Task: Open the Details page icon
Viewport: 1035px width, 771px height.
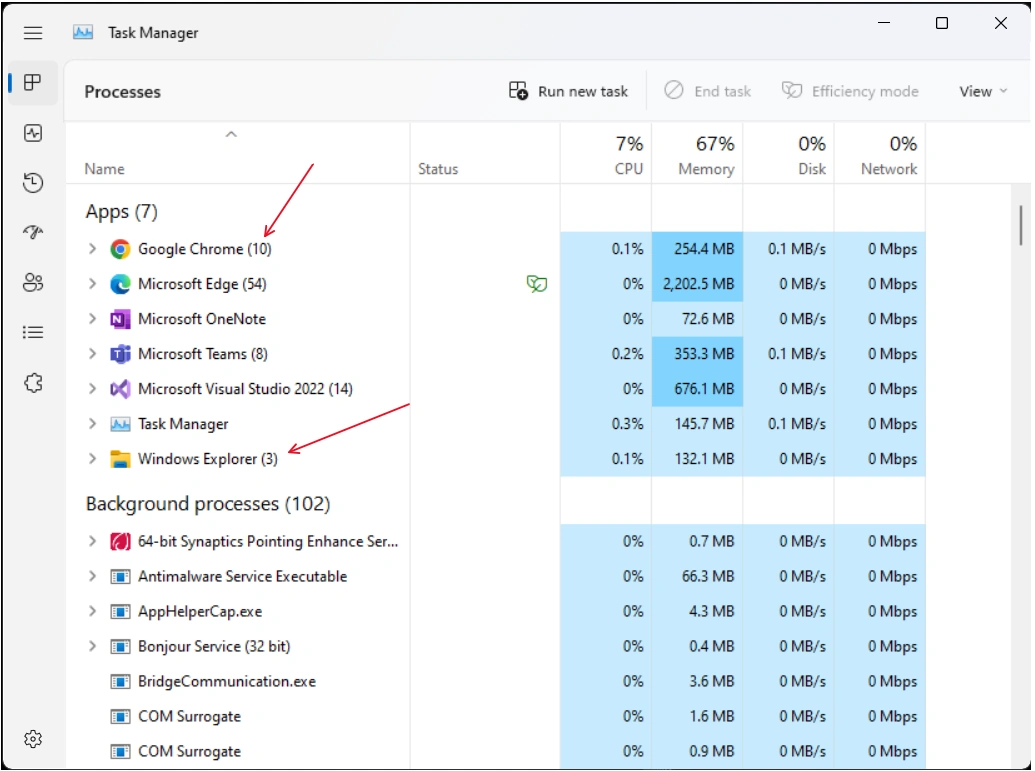Action: click(32, 332)
